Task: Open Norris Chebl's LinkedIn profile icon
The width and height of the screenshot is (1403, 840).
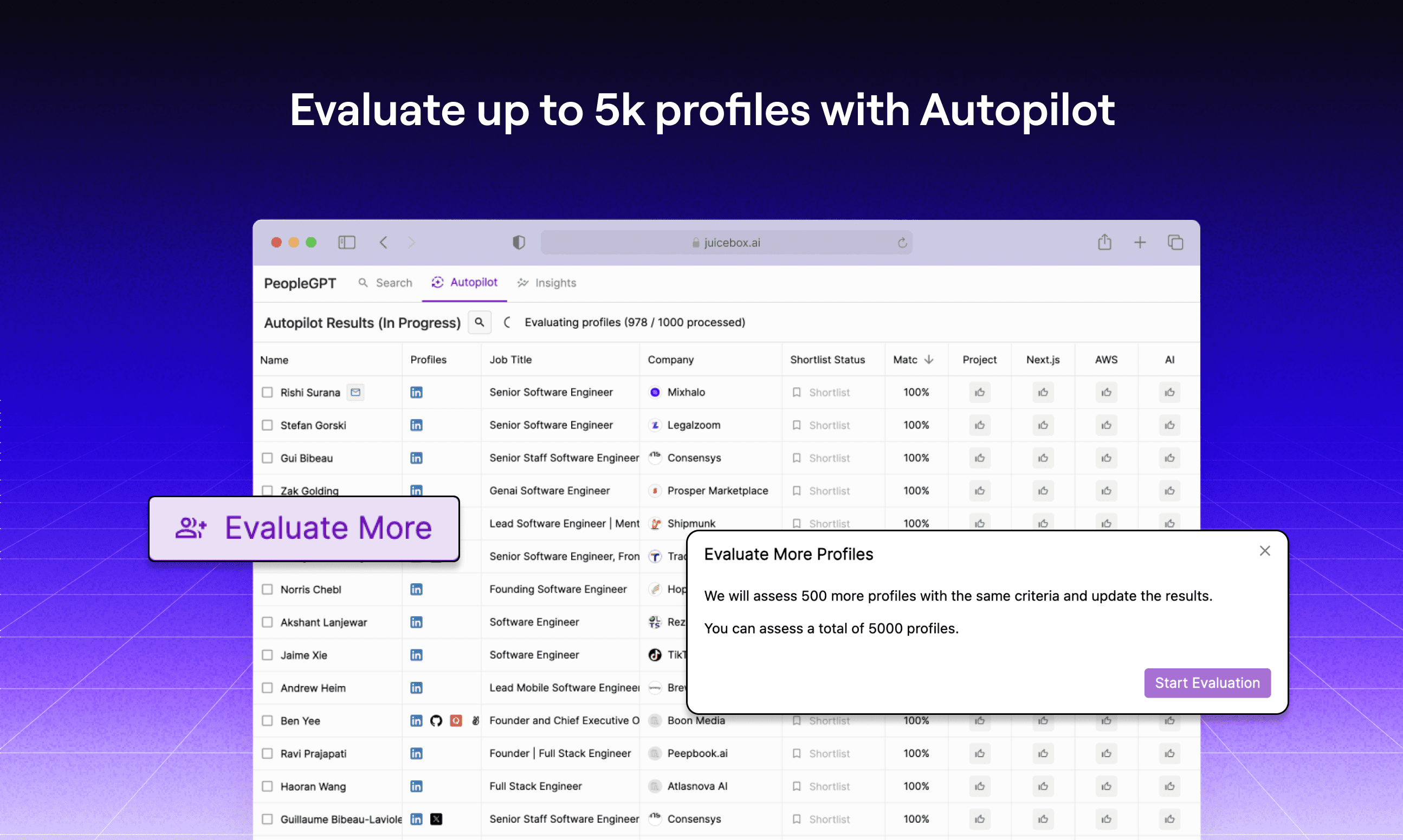Action: 416,589
